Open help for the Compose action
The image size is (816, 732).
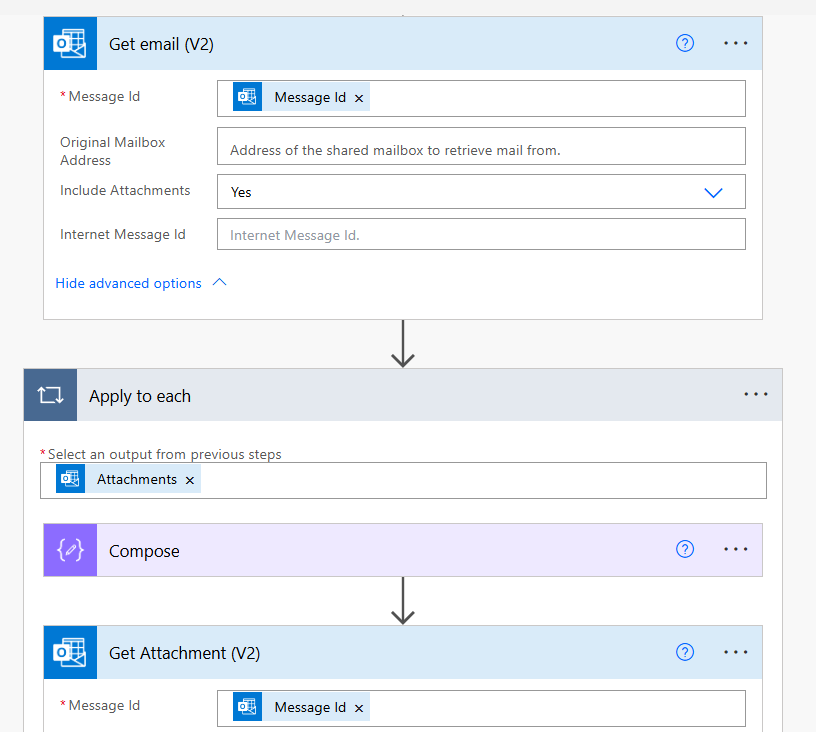tap(685, 549)
